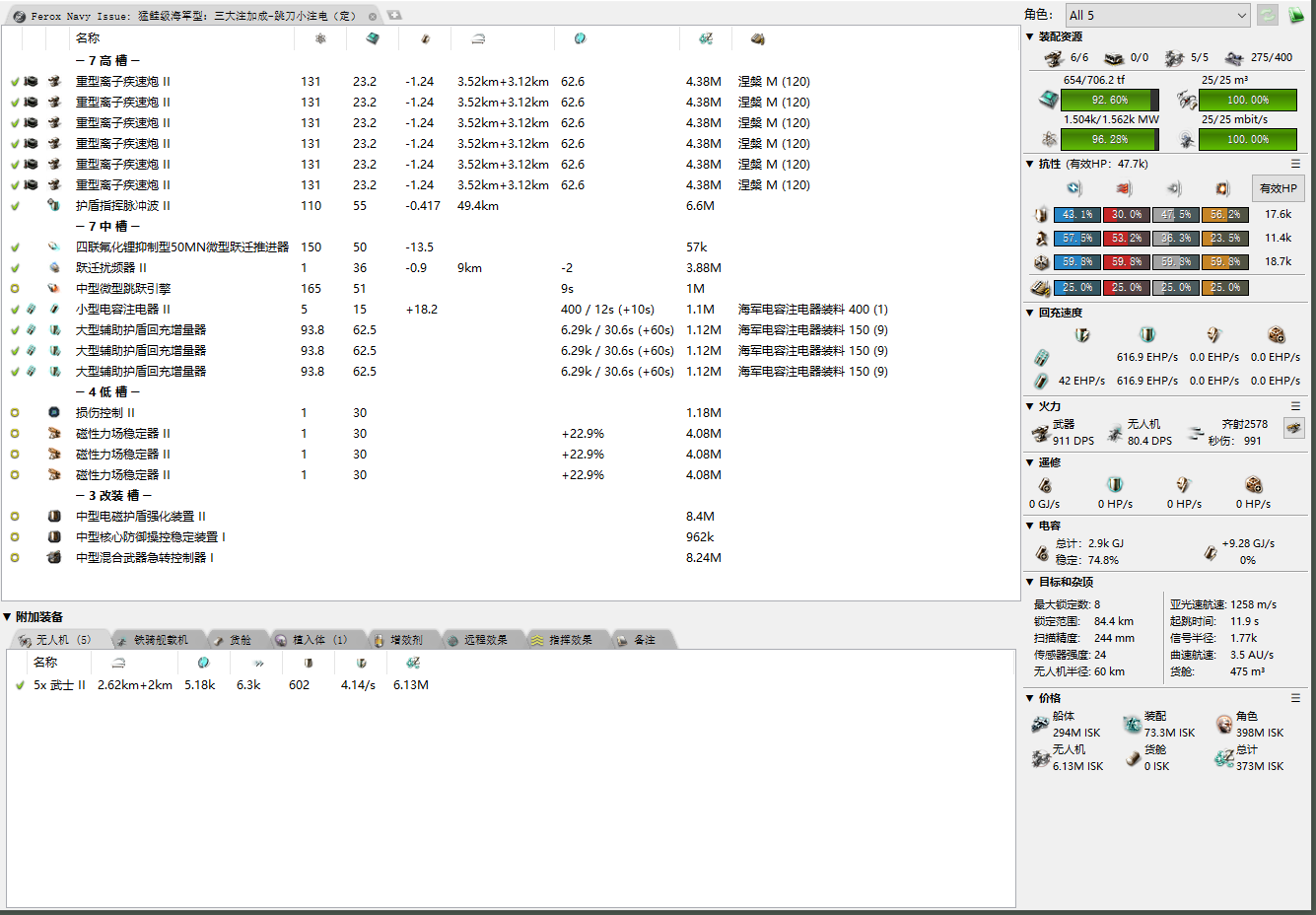1316x915 pixels.
Task: Click the weapon DPS mode toggle icon
Action: point(1293,428)
